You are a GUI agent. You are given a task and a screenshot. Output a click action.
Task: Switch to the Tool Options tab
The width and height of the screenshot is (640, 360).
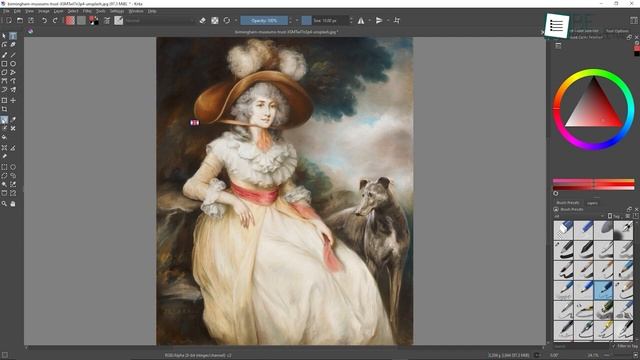617,31
